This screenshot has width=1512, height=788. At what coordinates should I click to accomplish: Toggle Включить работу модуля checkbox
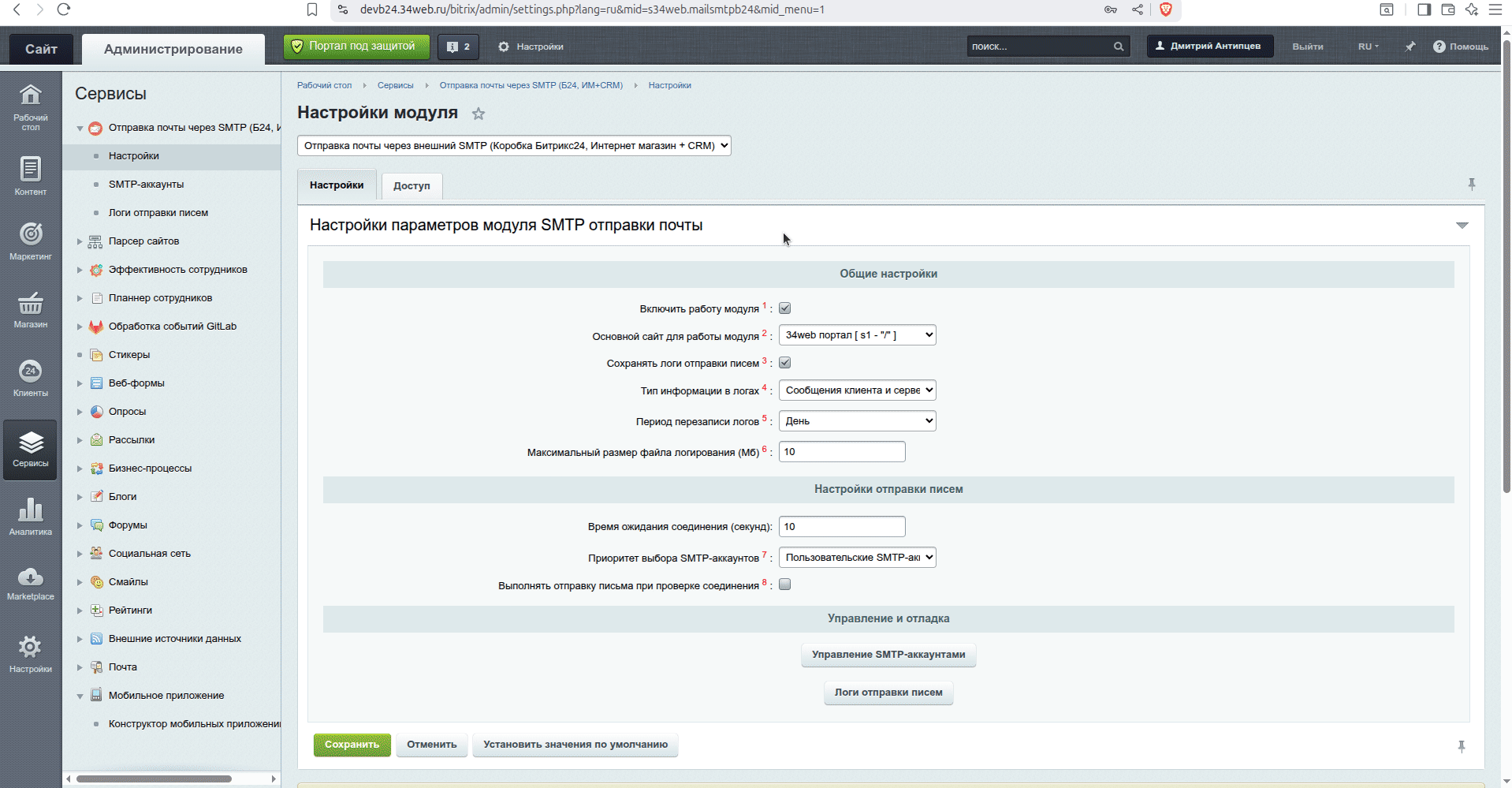(784, 308)
